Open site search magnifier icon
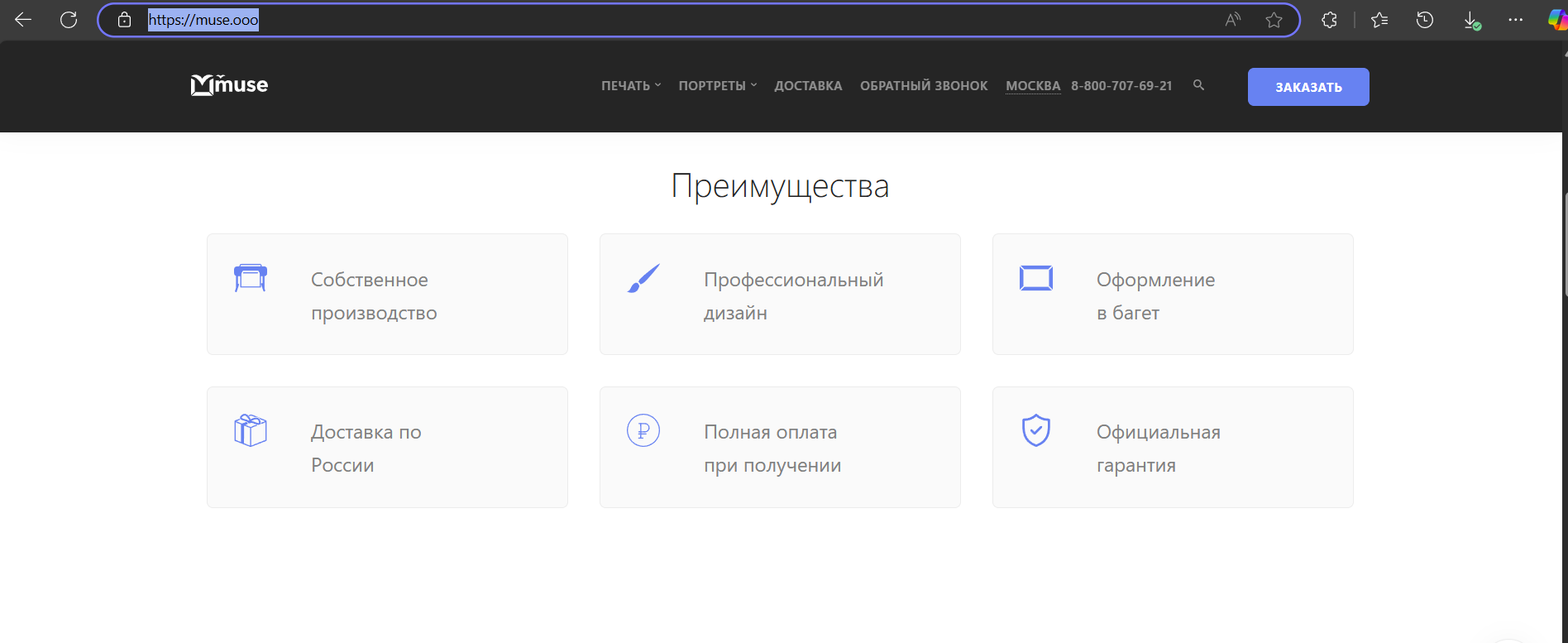Screen dimensions: 1568x643 1198,85
